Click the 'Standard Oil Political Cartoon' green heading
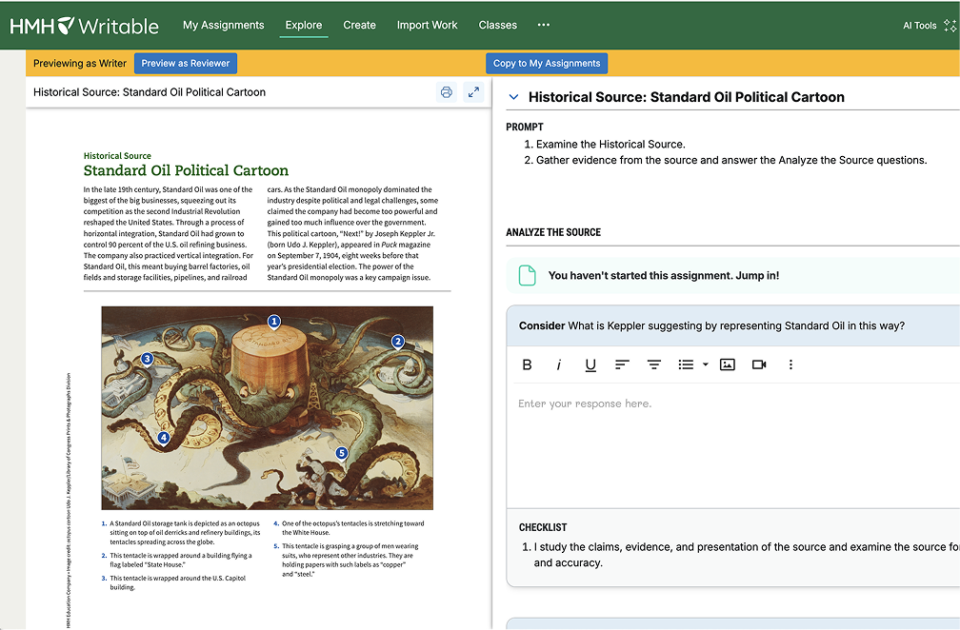This screenshot has width=960, height=630. tap(186, 170)
